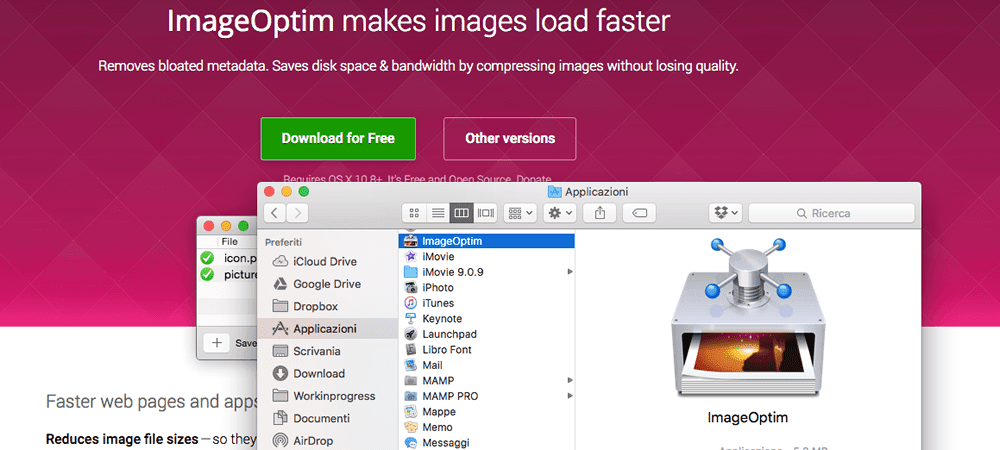Expand the iMovie 9.0.9 folder arrow

click(x=570, y=272)
